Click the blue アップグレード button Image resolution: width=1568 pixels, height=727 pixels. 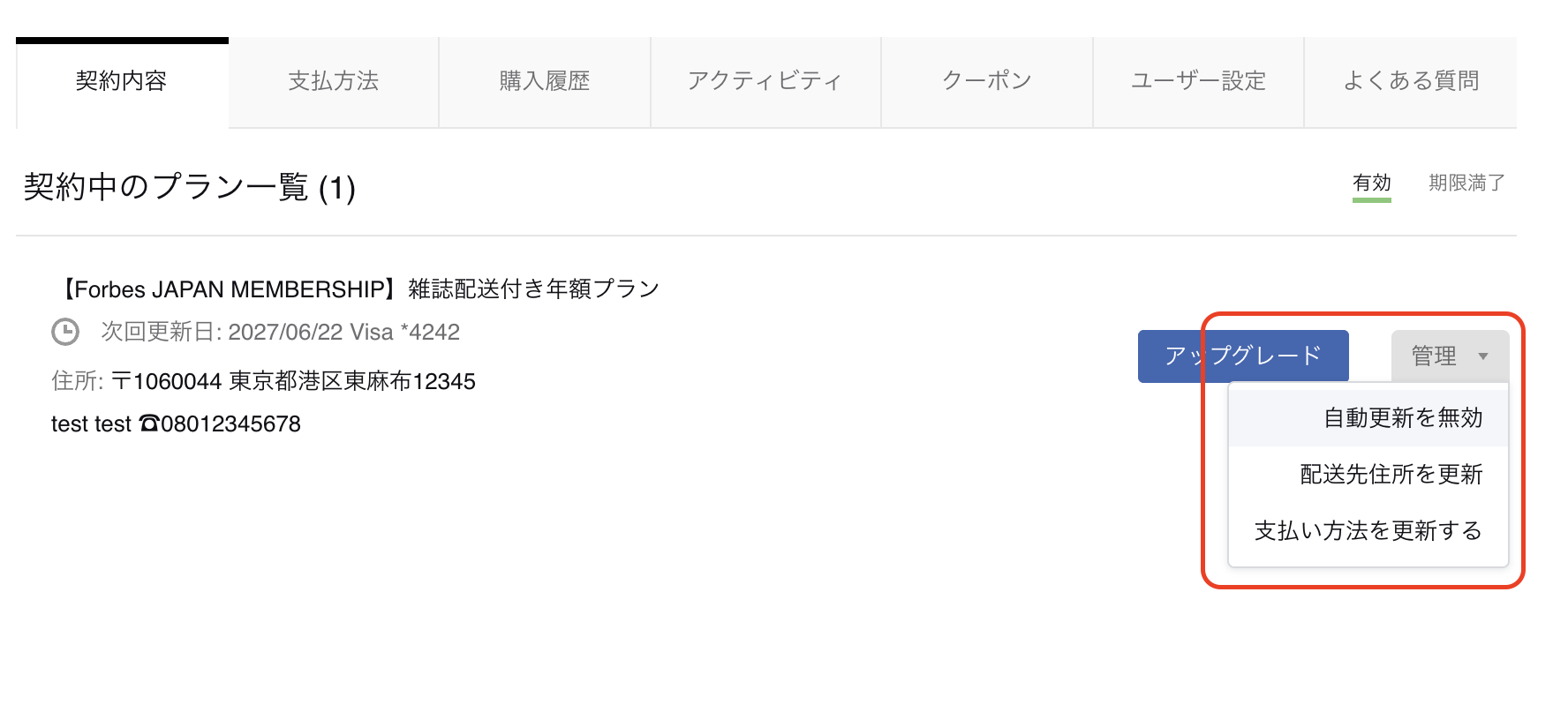pyautogui.click(x=1243, y=356)
